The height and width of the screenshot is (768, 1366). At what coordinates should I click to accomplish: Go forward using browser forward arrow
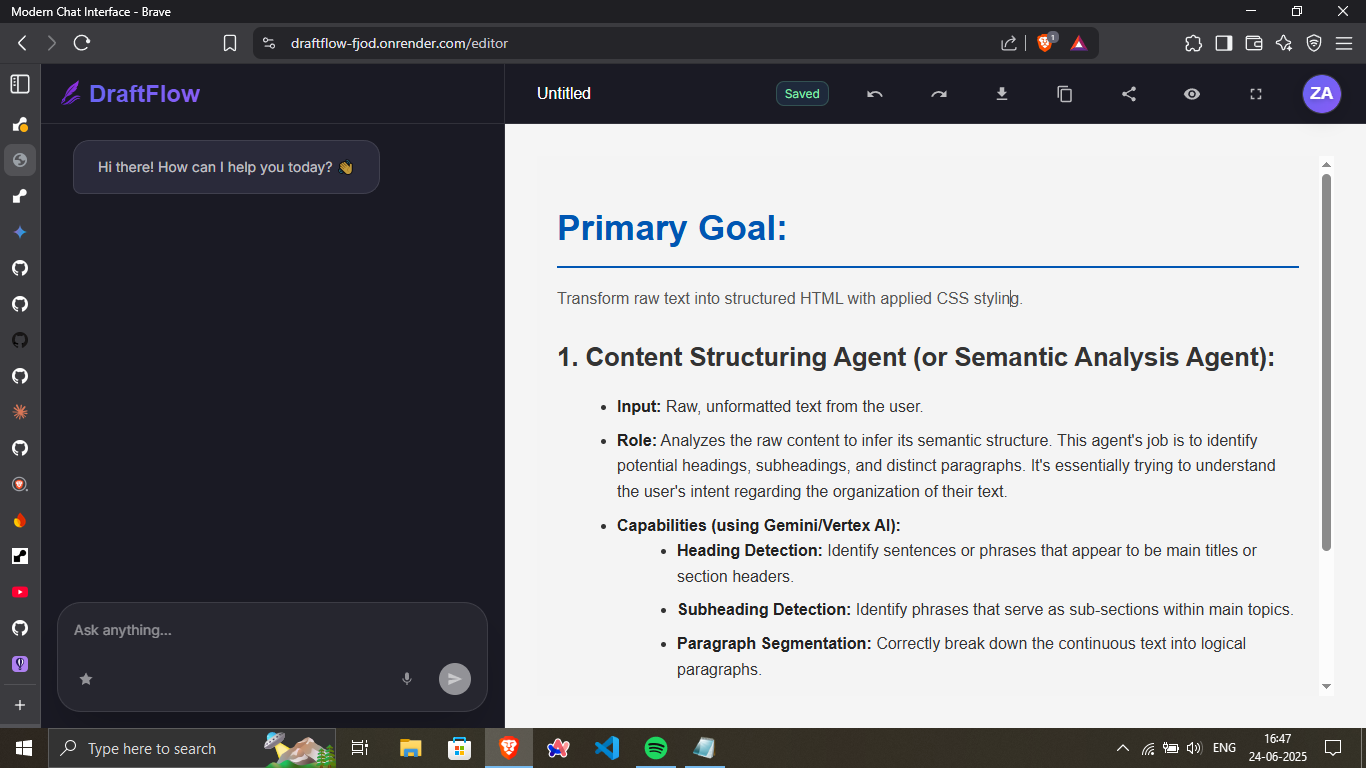(52, 43)
